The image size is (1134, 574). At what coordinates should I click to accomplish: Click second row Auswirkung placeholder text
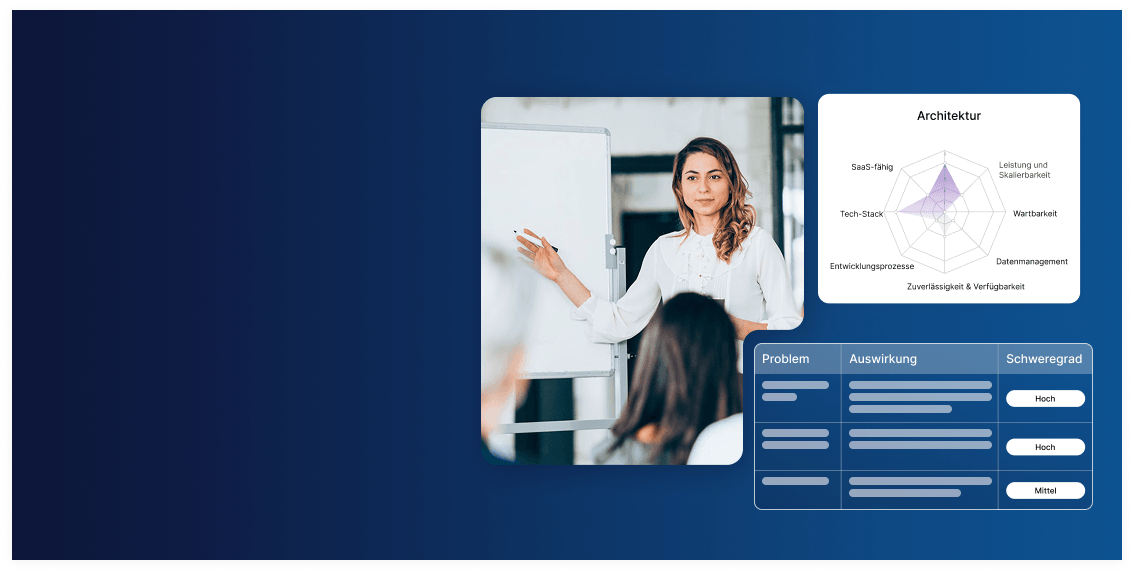pos(920,439)
